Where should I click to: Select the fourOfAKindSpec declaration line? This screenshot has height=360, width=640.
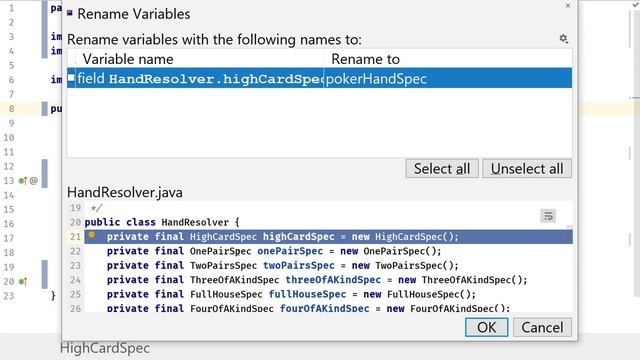(328, 308)
